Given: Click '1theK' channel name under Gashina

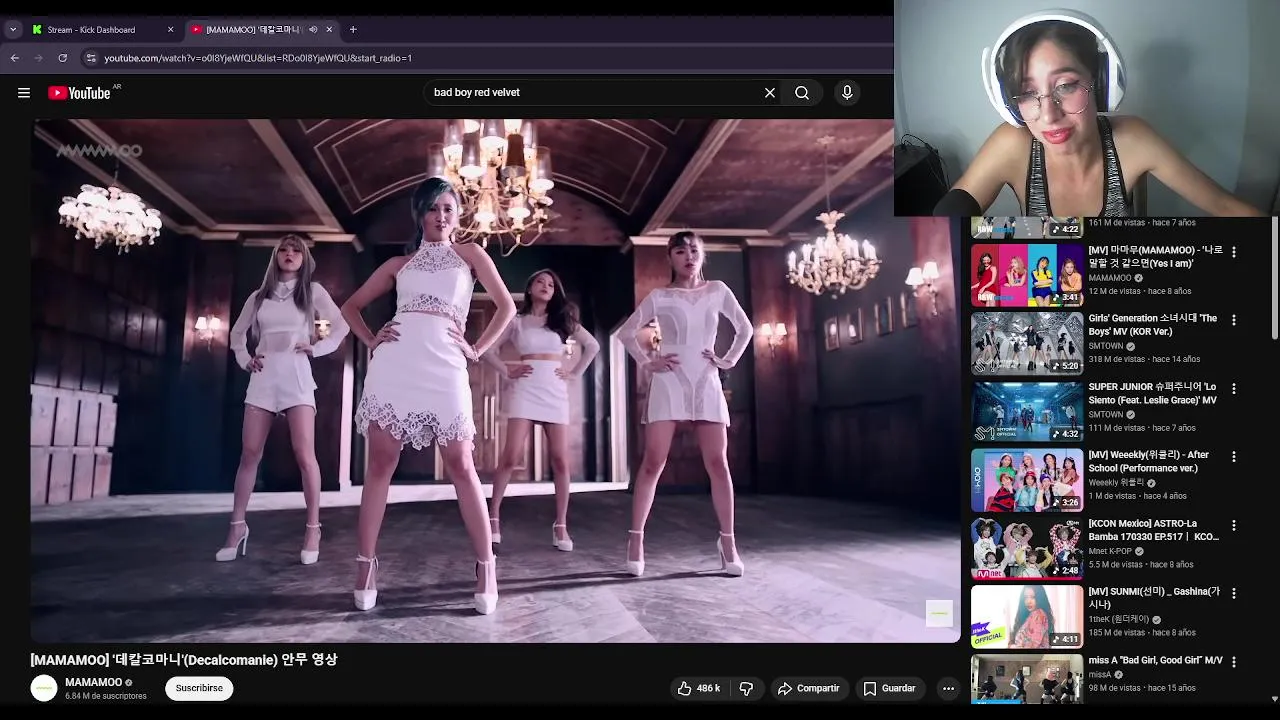Looking at the screenshot, I should pos(1118,620).
